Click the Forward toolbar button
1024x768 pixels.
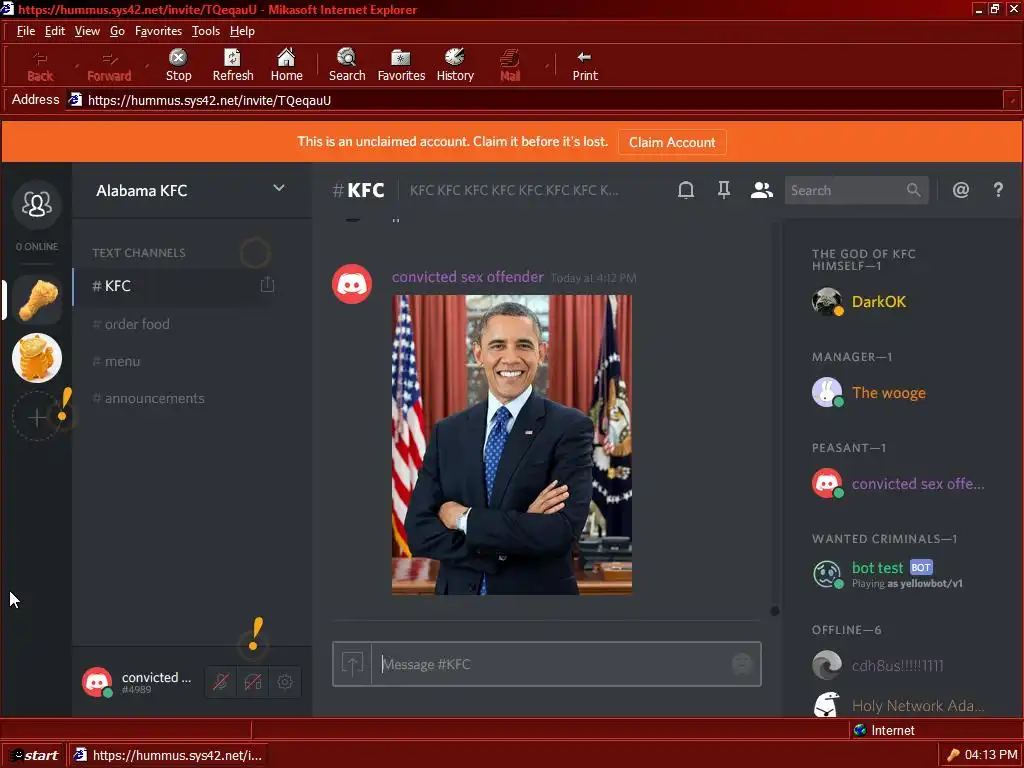click(x=109, y=65)
